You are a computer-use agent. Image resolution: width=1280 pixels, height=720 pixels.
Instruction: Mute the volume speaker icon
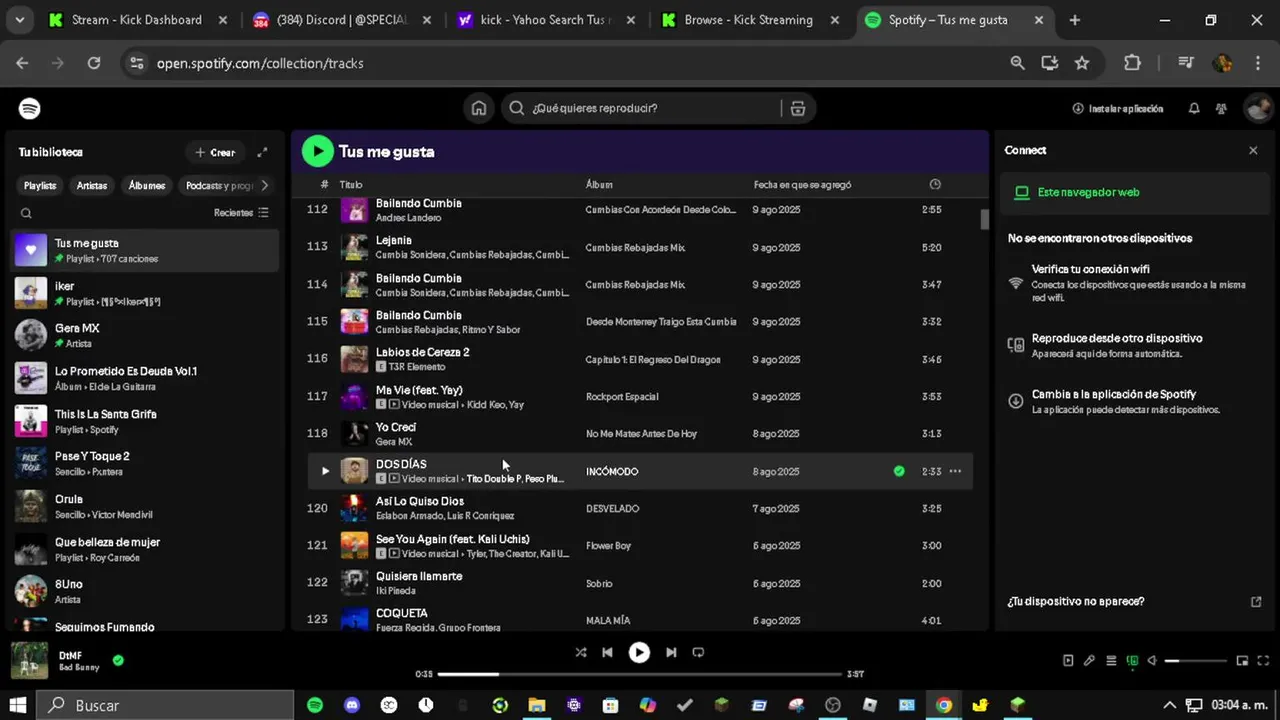tap(1152, 660)
